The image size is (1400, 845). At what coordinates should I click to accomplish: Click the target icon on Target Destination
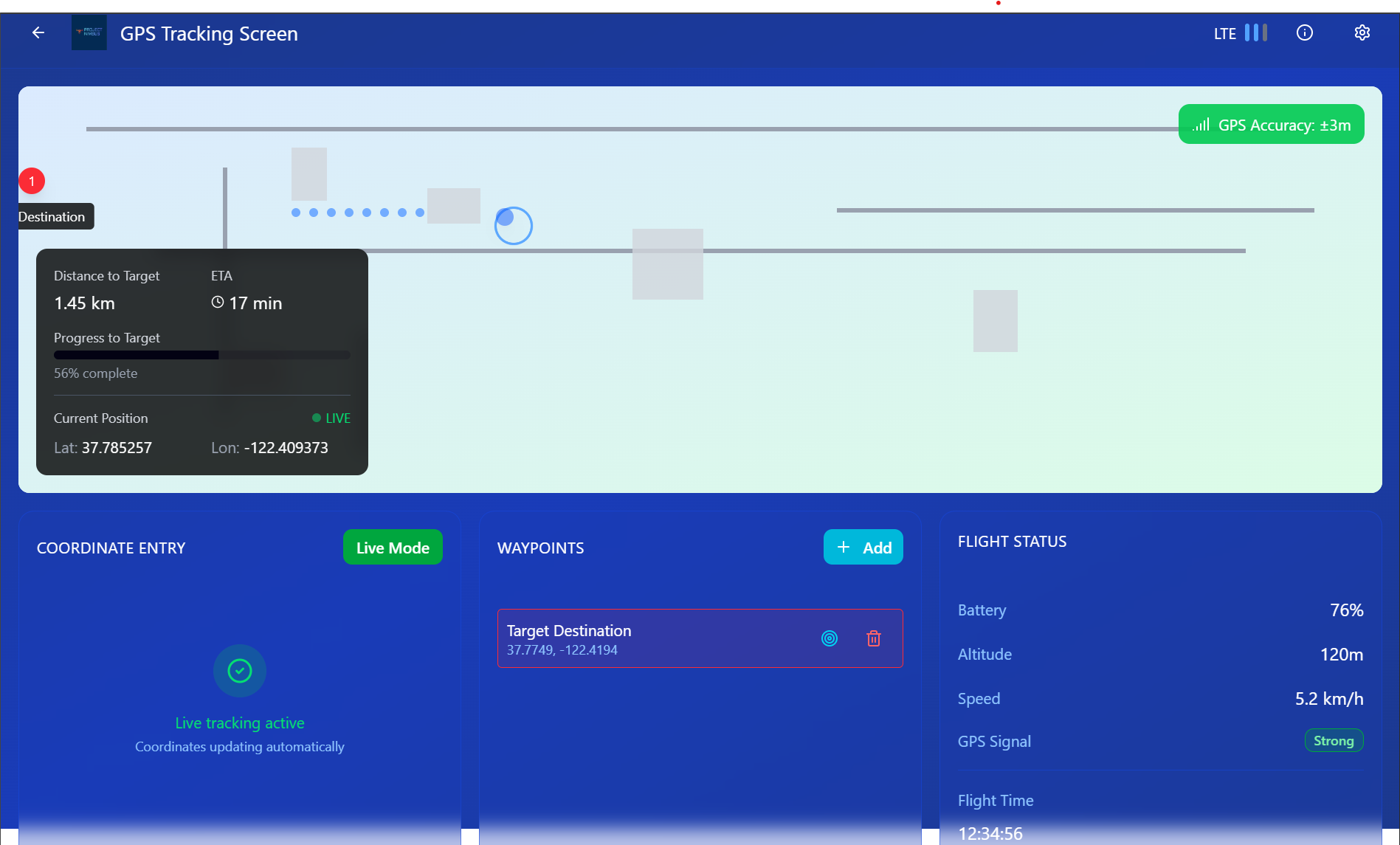pyautogui.click(x=830, y=638)
